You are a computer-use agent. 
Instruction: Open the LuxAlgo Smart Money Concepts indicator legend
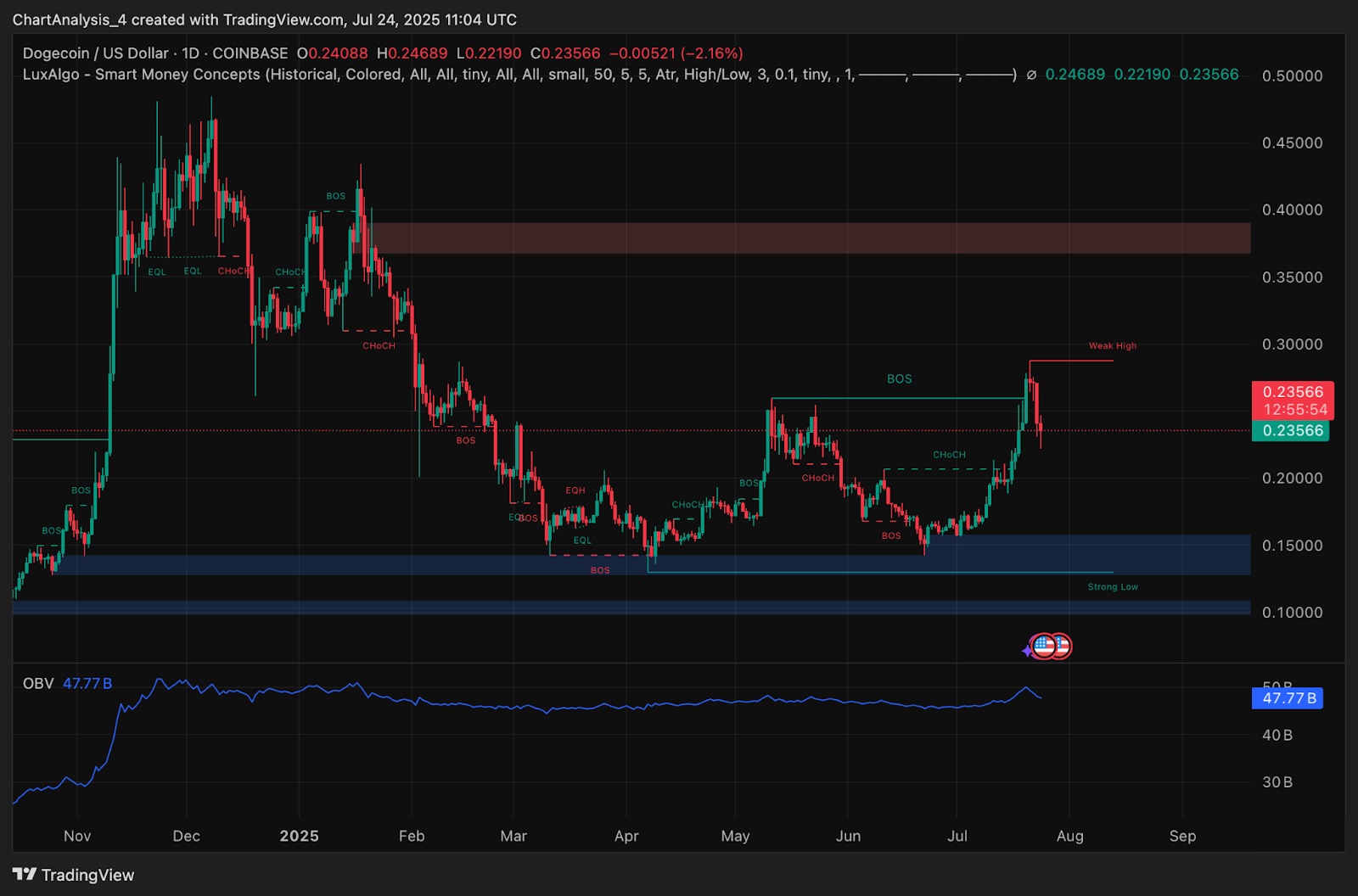coord(519,75)
